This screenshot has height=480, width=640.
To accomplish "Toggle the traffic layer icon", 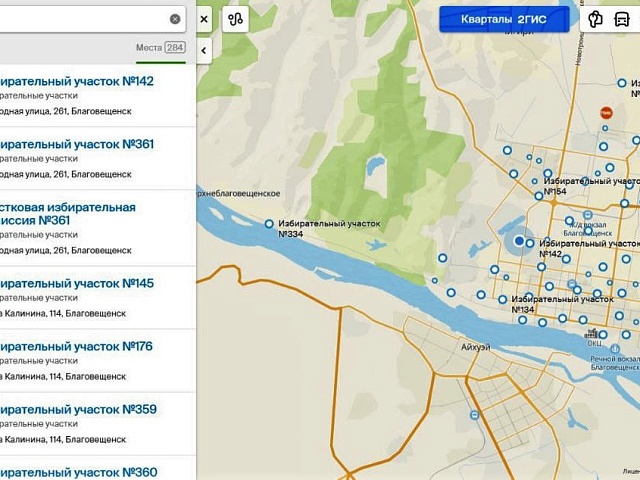I will (596, 19).
